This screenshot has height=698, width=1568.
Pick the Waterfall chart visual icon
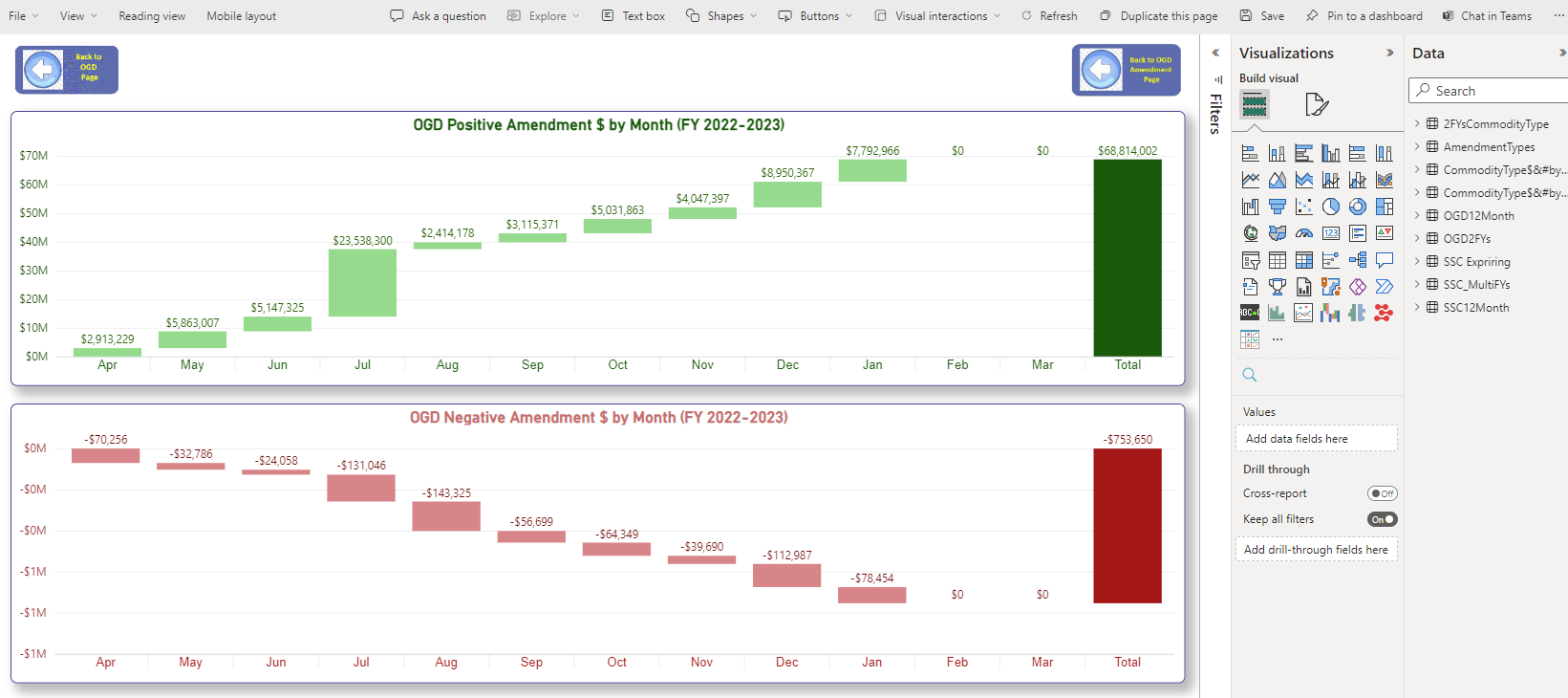1250,207
